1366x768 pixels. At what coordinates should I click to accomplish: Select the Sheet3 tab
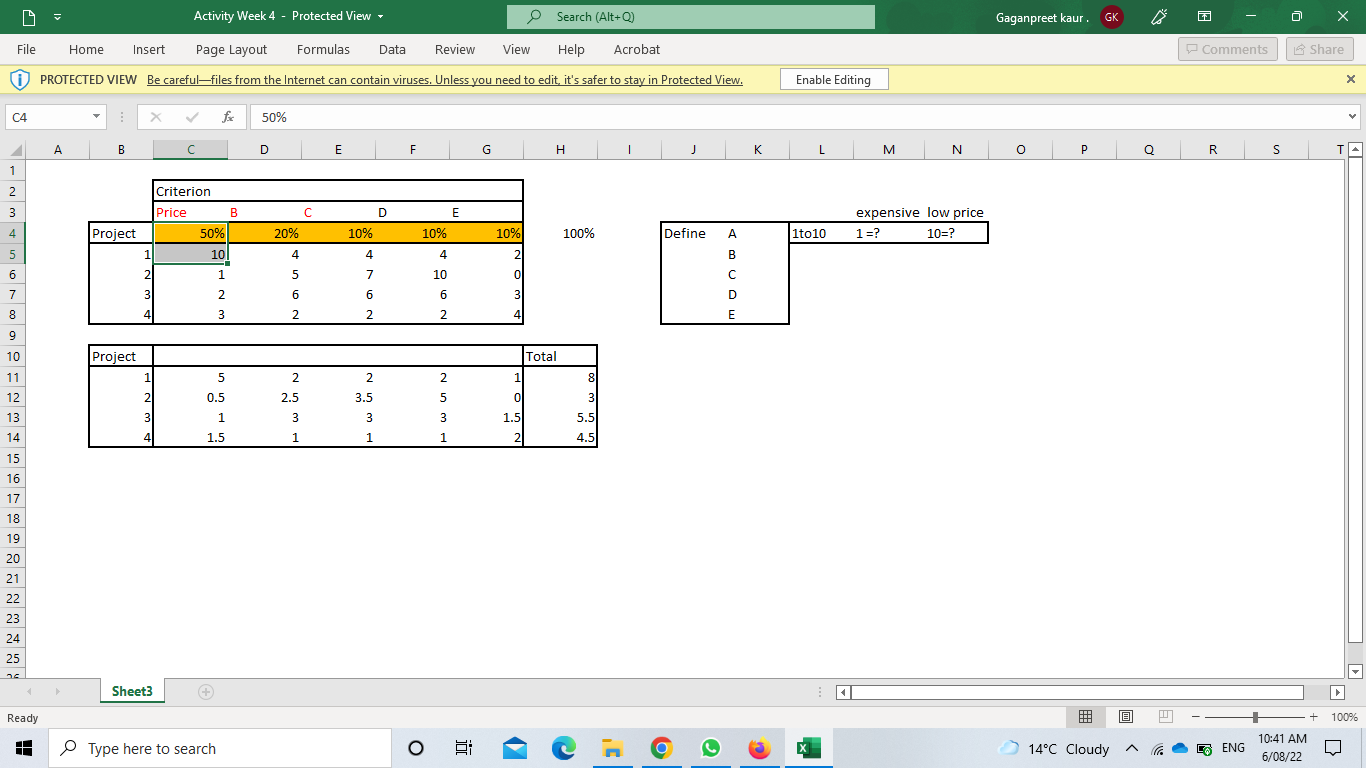pos(132,691)
